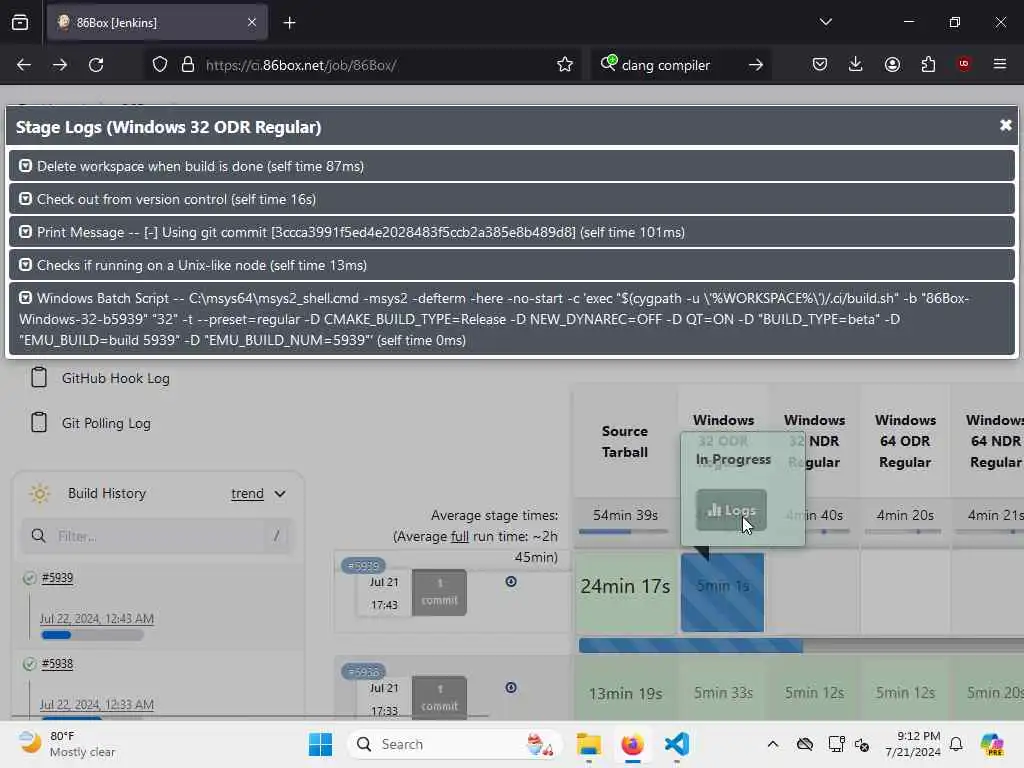Open the Windows Start menu

click(x=320, y=744)
